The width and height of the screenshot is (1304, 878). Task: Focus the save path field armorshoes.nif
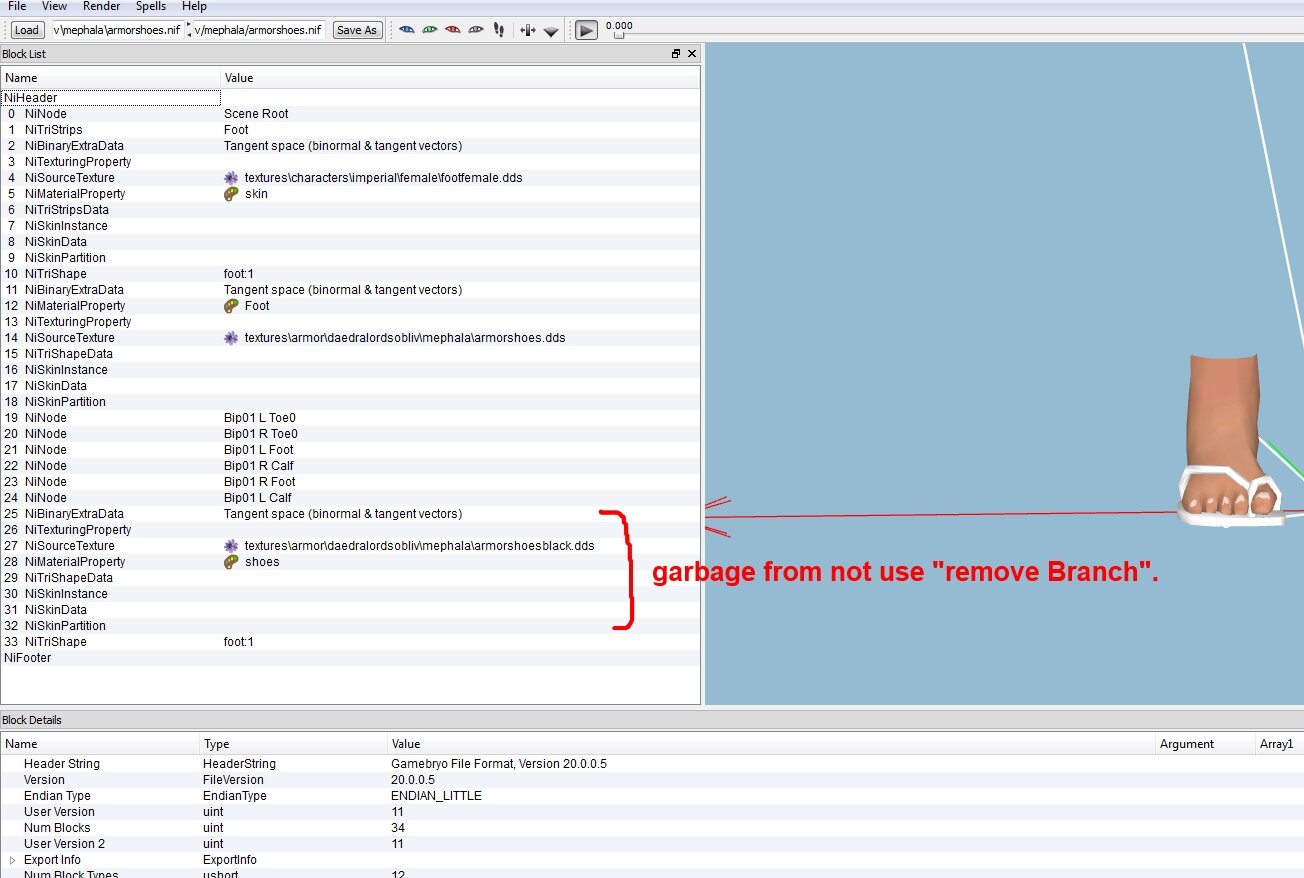259,30
